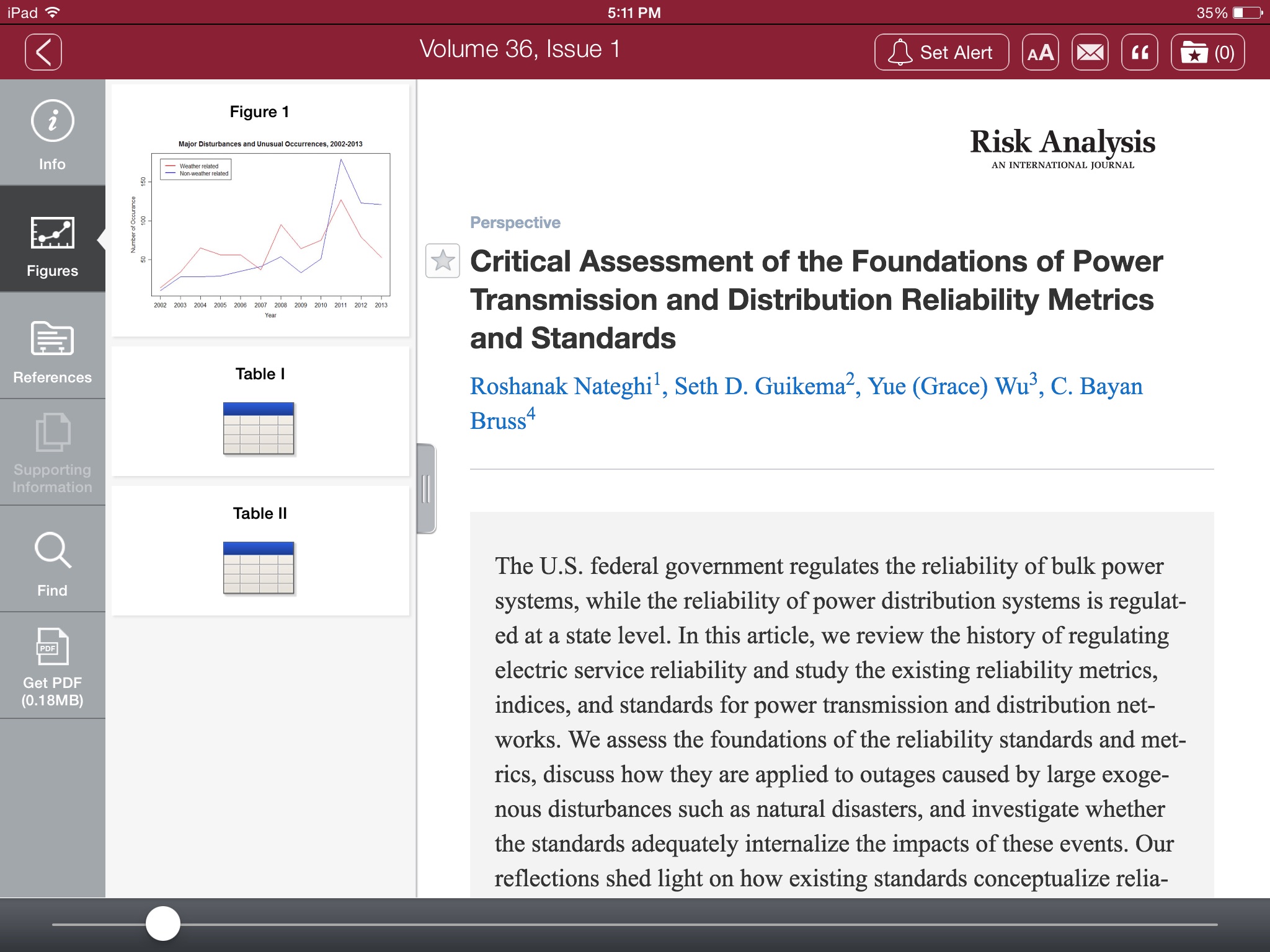
Task: Open the Table I thumbnail
Action: click(x=259, y=428)
